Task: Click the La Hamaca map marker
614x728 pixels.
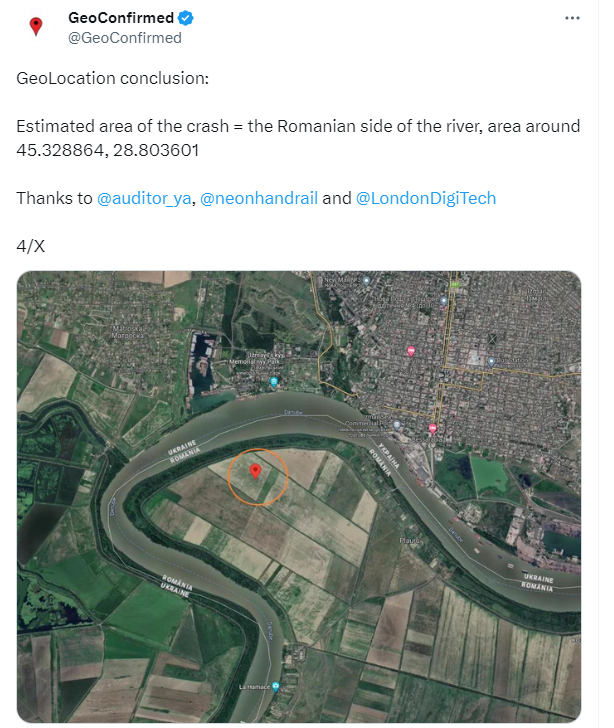Action: (274, 687)
